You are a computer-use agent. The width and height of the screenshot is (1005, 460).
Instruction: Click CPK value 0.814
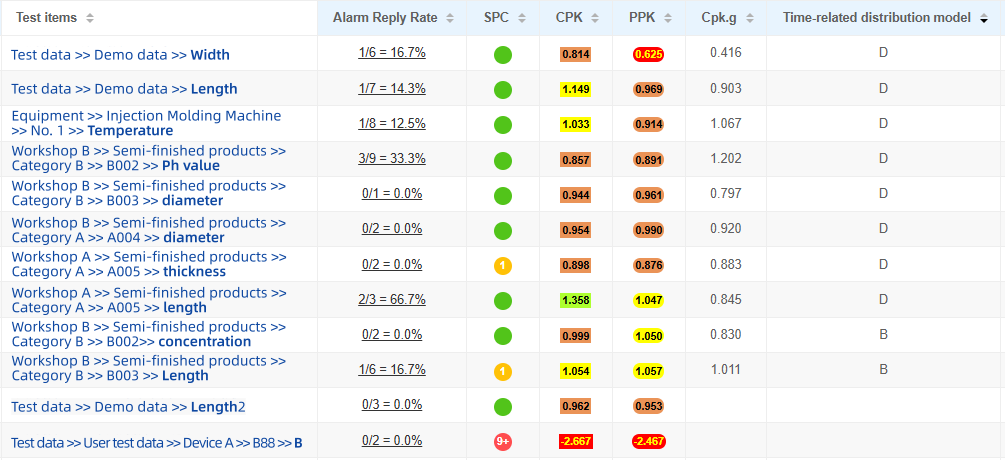[575, 54]
